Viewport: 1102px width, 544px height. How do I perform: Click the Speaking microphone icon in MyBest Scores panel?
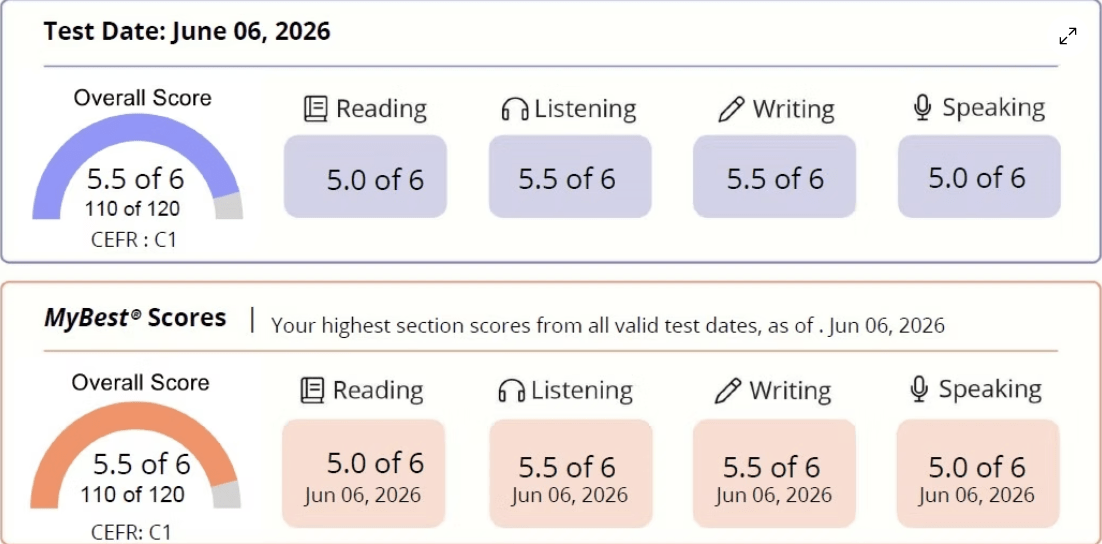point(919,389)
